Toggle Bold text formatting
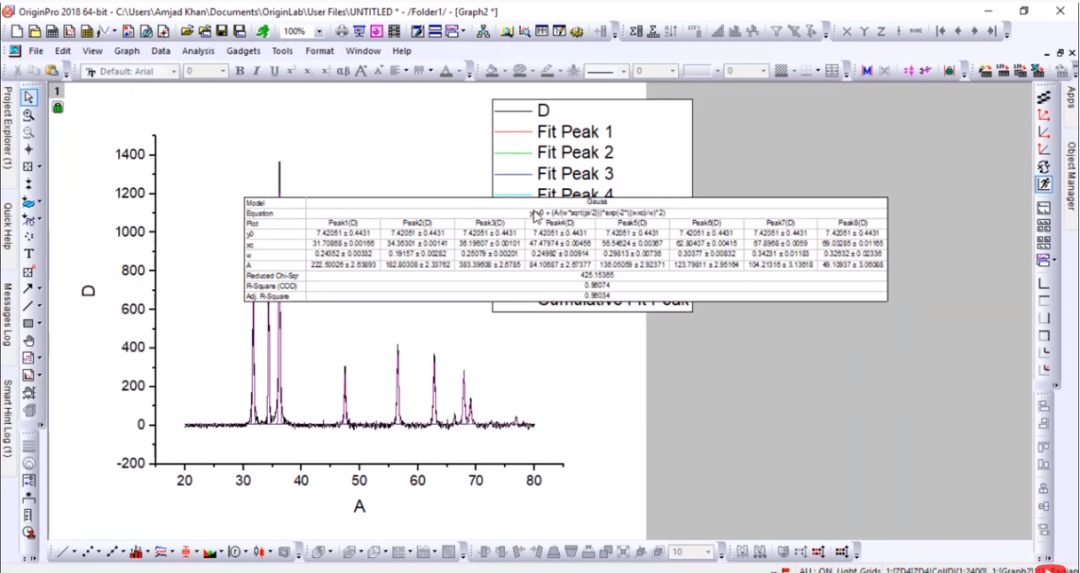This screenshot has width=1080, height=573. click(x=240, y=71)
